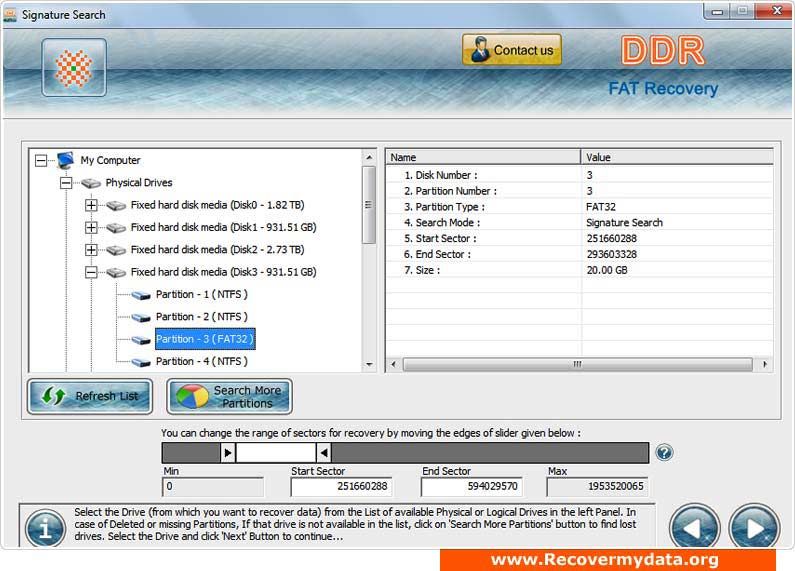
Task: Select the Disk Number row
Action: click(x=580, y=175)
